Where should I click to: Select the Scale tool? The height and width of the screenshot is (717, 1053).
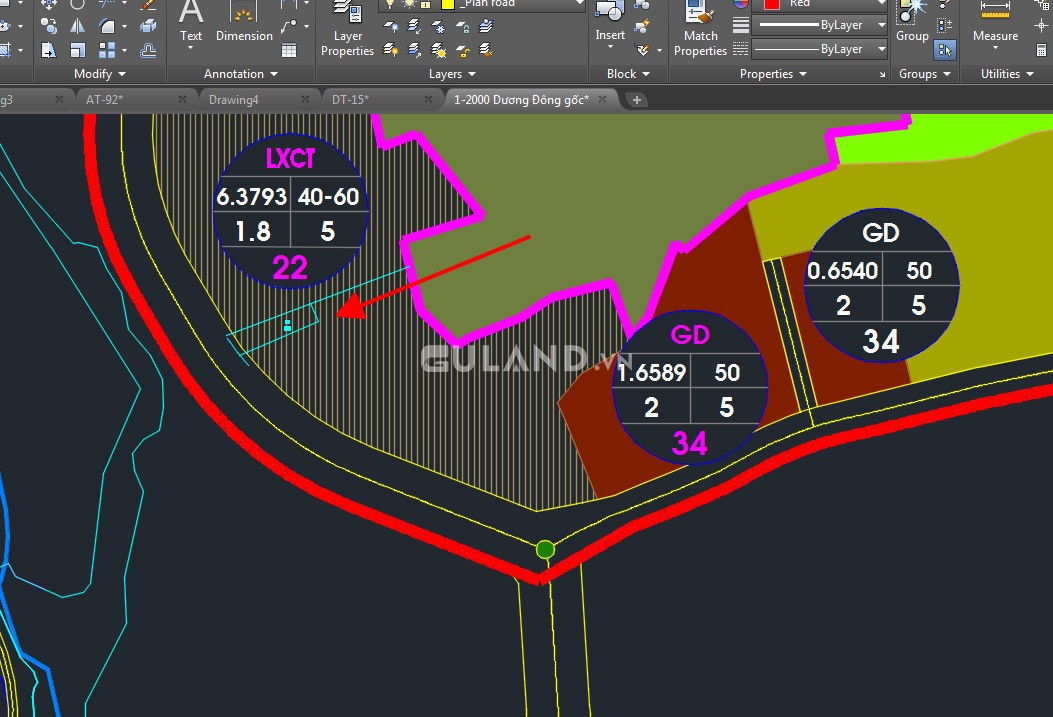(x=78, y=50)
